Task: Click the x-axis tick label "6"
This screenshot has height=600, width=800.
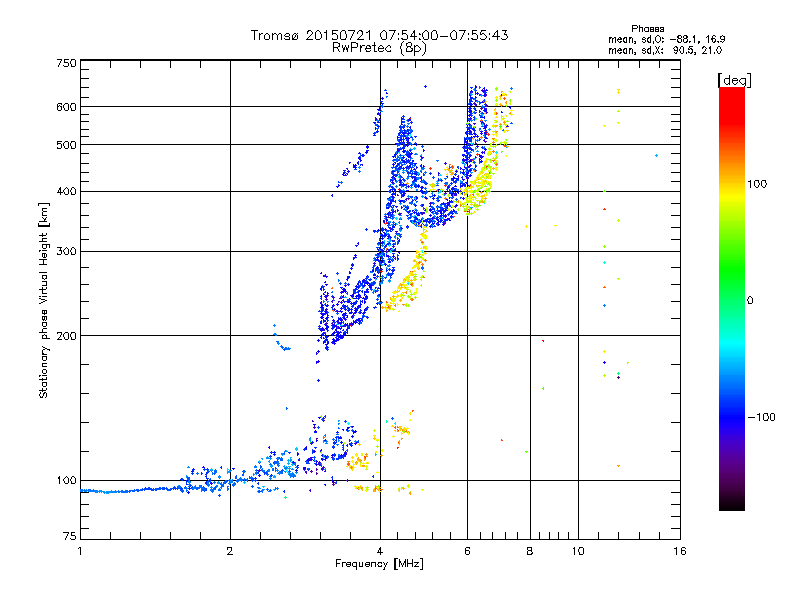Action: coord(467,551)
